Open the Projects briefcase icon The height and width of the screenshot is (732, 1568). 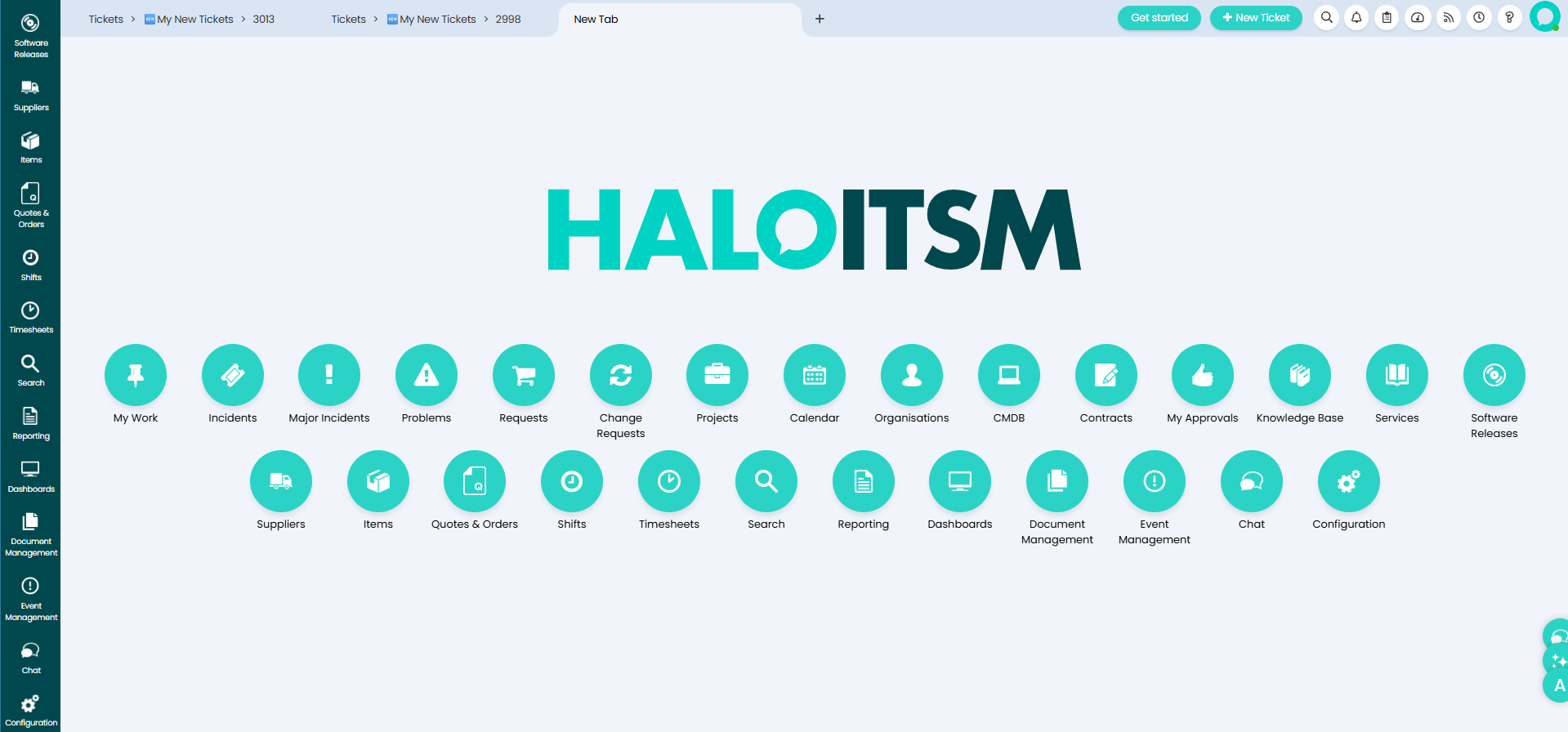click(717, 375)
